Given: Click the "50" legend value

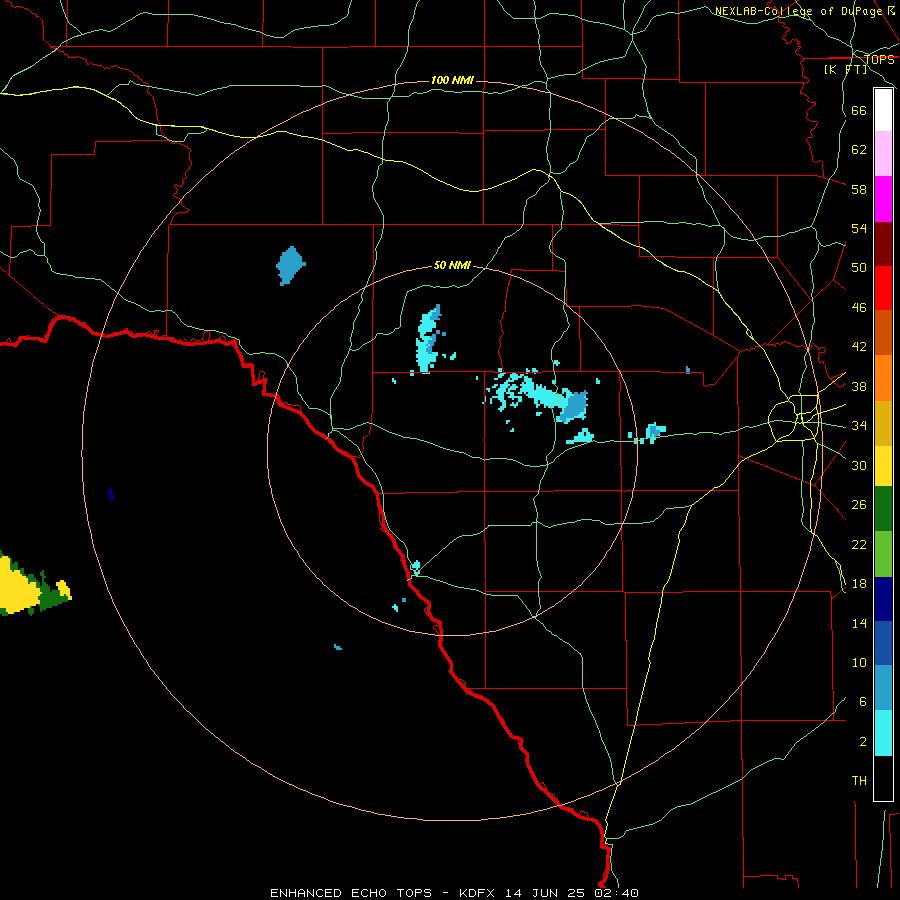Looking at the screenshot, I should click(x=859, y=268).
